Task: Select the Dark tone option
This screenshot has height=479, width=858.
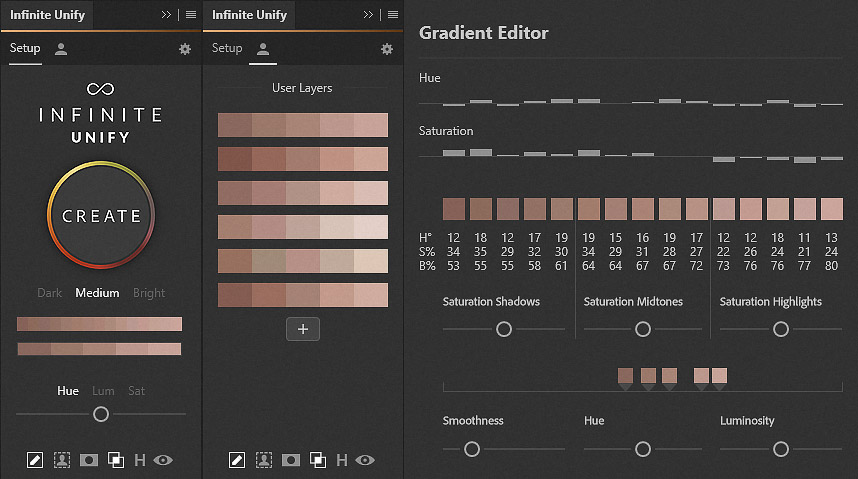Action: (50, 293)
